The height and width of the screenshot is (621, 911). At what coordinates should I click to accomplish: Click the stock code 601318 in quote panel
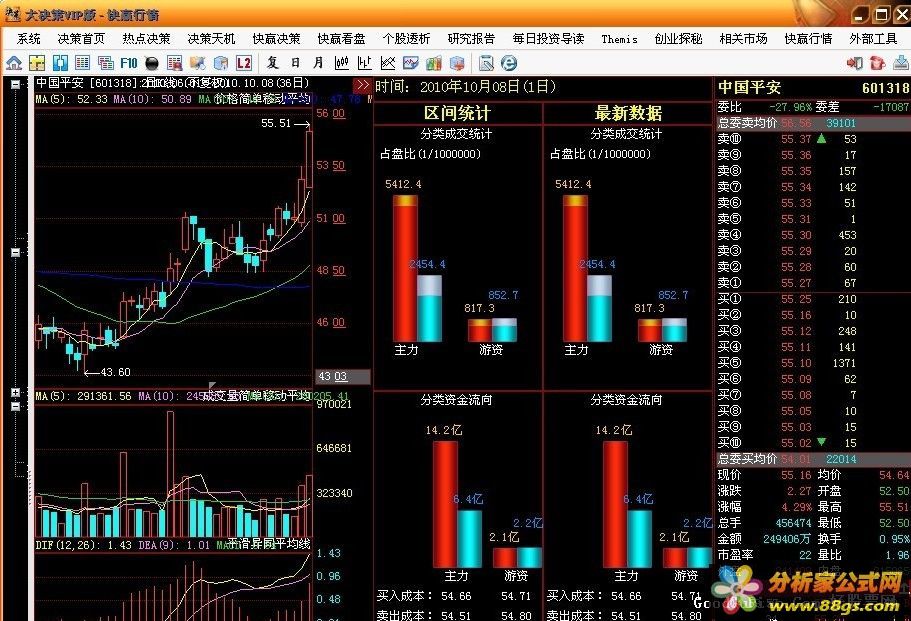(x=885, y=88)
